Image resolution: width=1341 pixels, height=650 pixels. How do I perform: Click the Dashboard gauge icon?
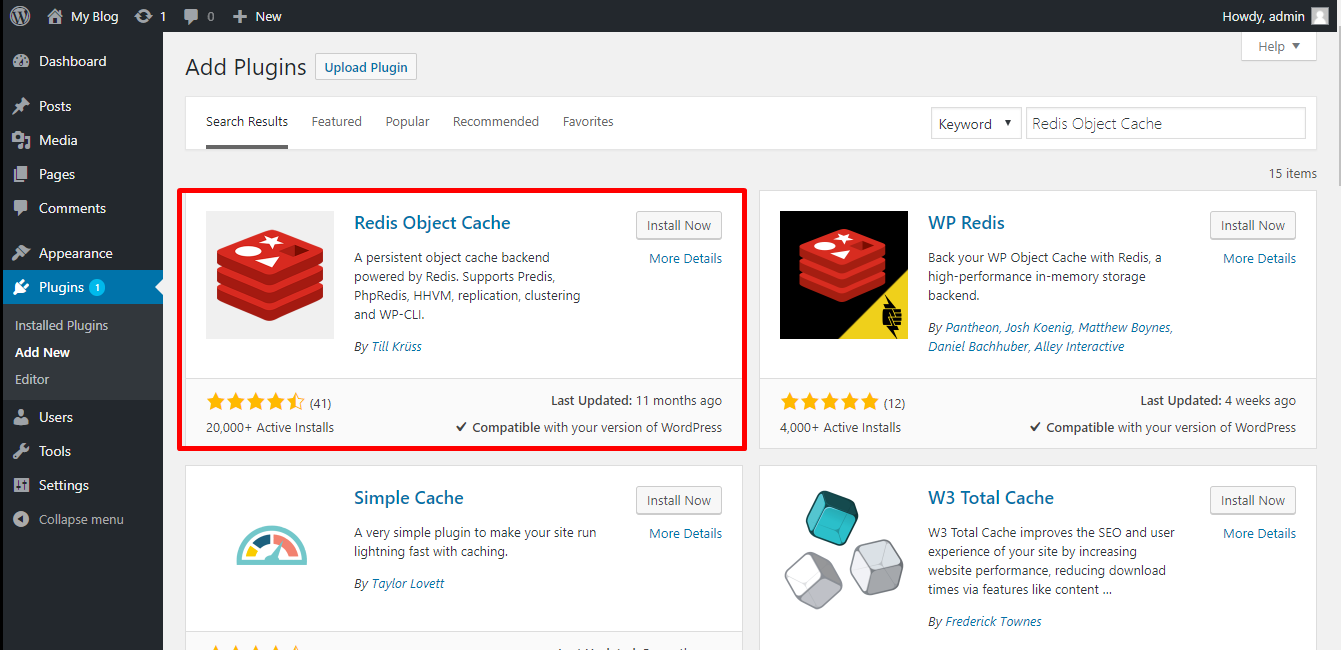21,61
